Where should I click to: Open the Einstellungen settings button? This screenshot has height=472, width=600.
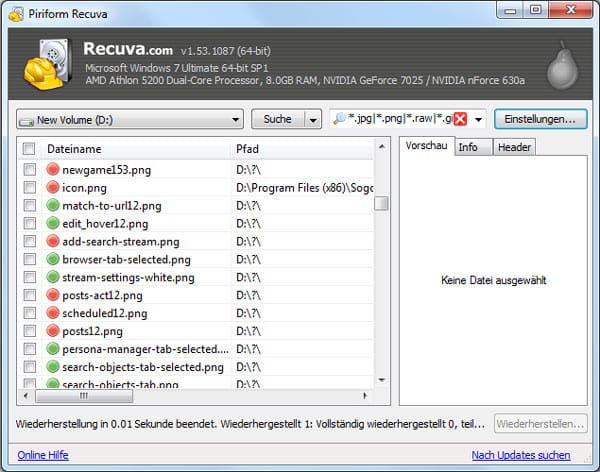(x=539, y=119)
